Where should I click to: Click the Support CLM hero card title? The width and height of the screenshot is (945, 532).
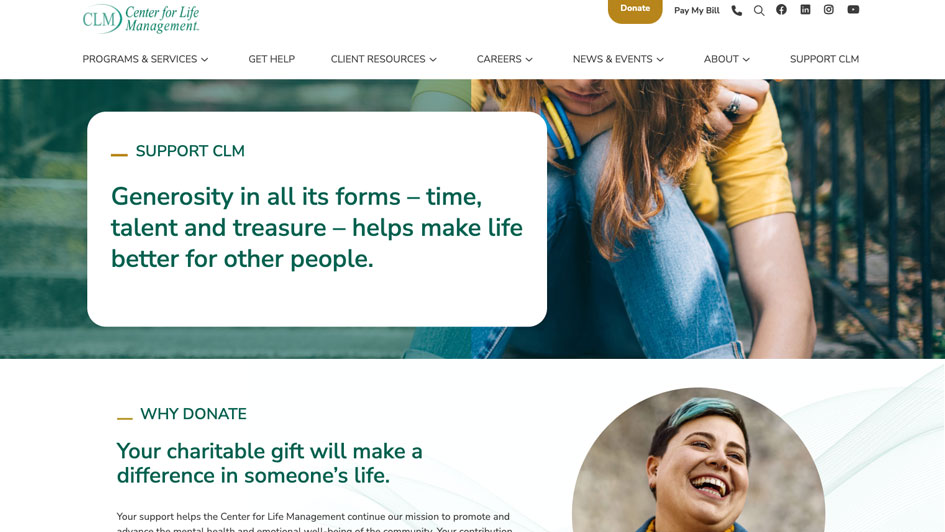[190, 151]
